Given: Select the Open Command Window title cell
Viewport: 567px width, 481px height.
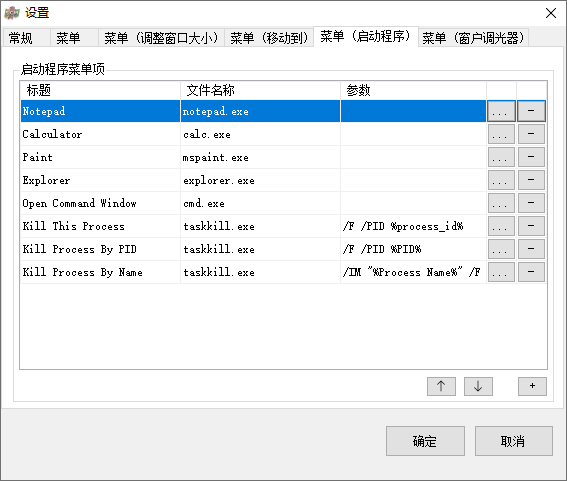Looking at the screenshot, I should [100, 203].
